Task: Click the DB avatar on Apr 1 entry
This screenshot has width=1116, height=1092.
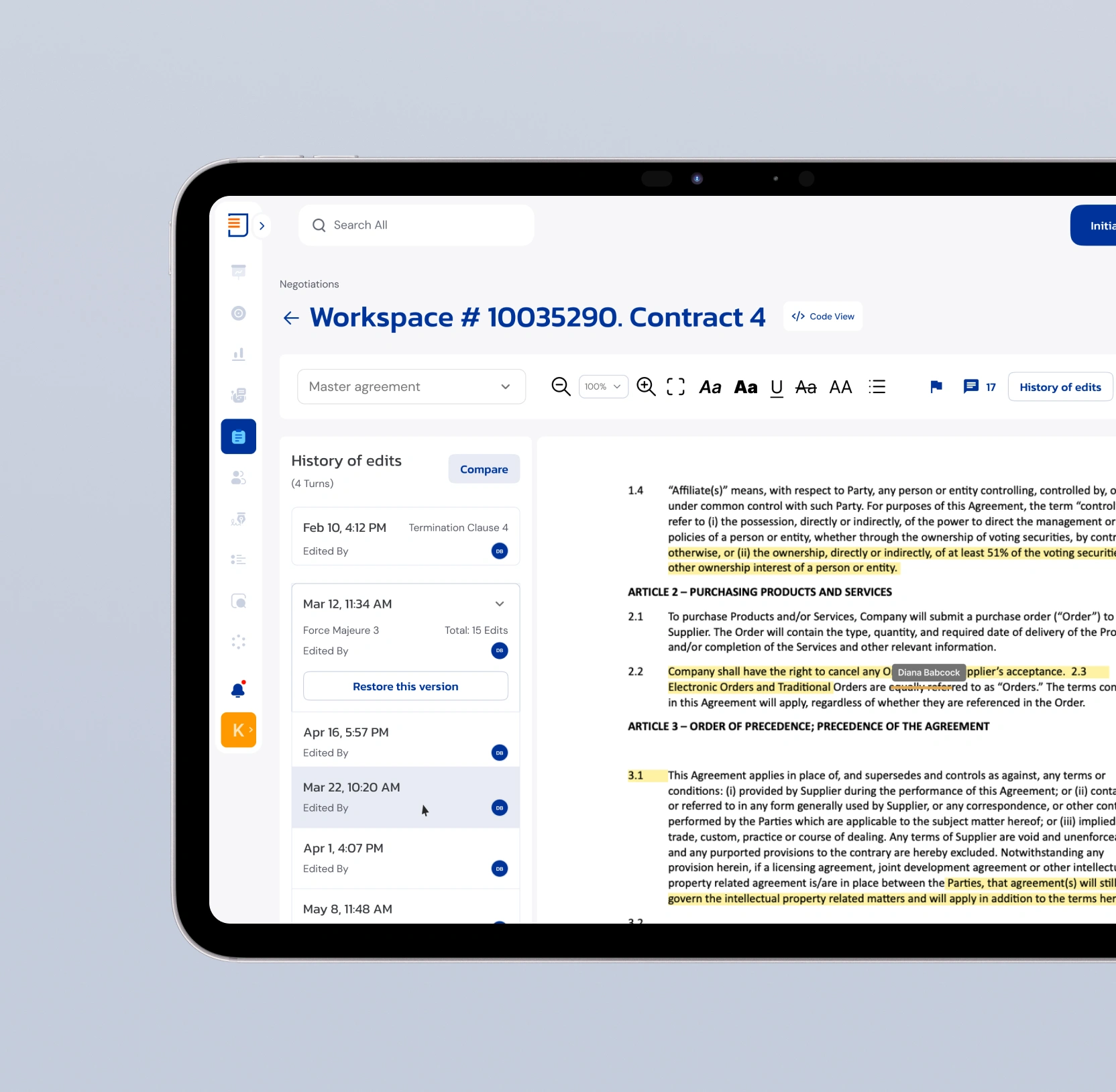Action: click(500, 869)
